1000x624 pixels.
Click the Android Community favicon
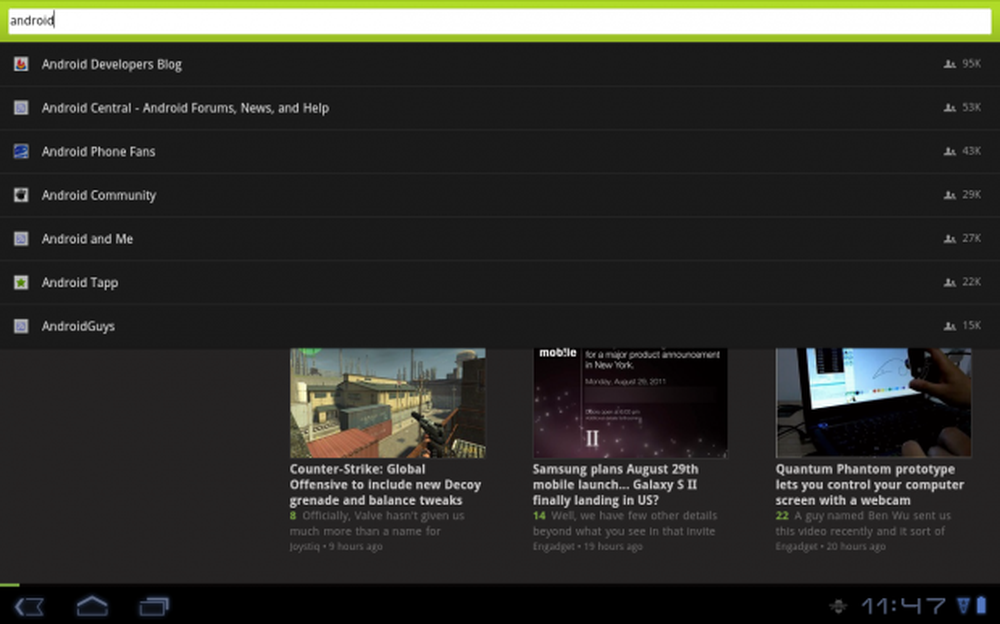(x=21, y=195)
